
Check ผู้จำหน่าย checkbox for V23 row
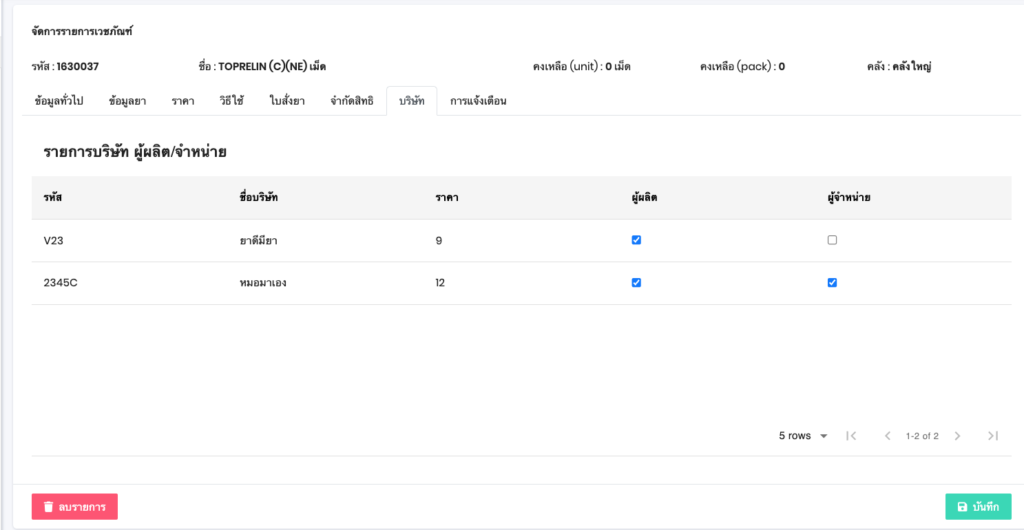point(832,240)
